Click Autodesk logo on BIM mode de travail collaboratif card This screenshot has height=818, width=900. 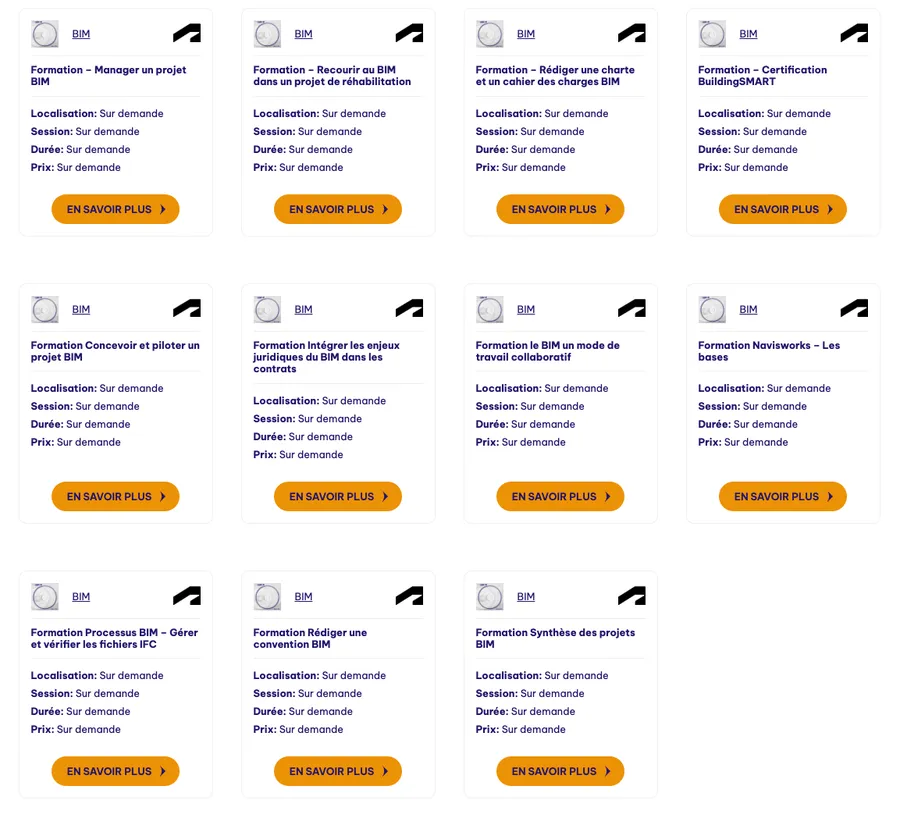click(631, 309)
